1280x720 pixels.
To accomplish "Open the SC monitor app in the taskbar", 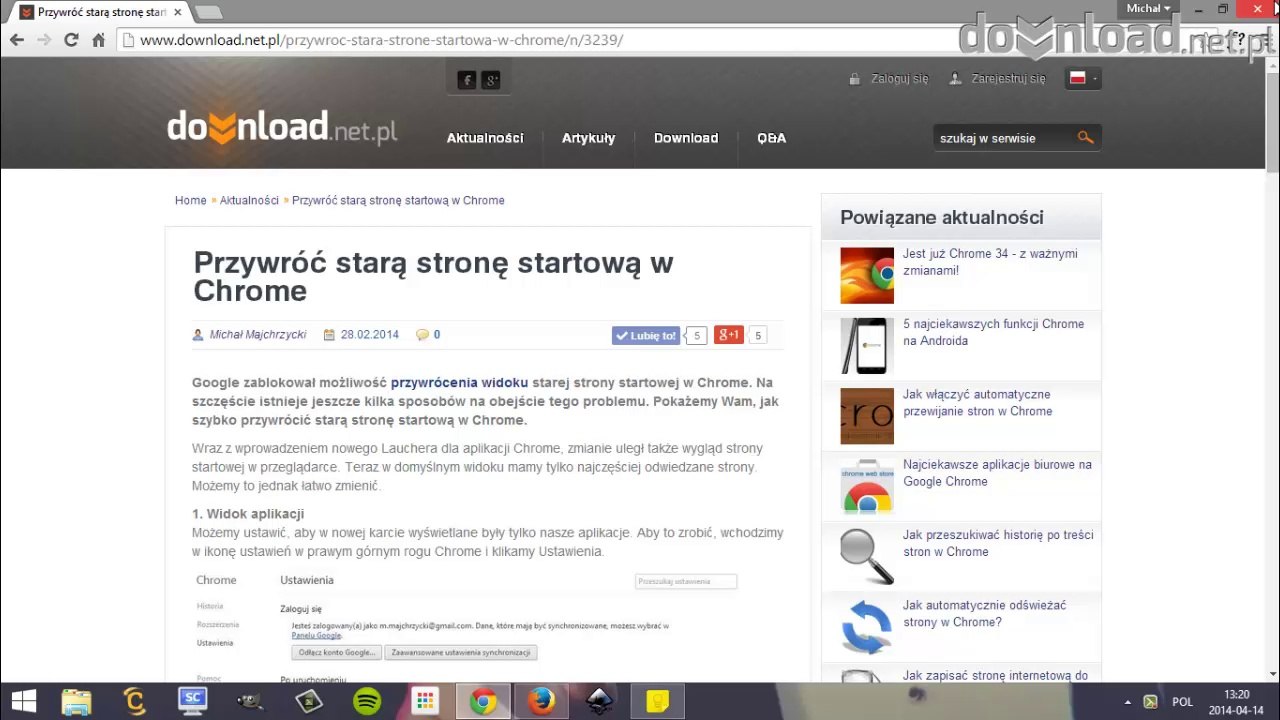I will [x=193, y=701].
